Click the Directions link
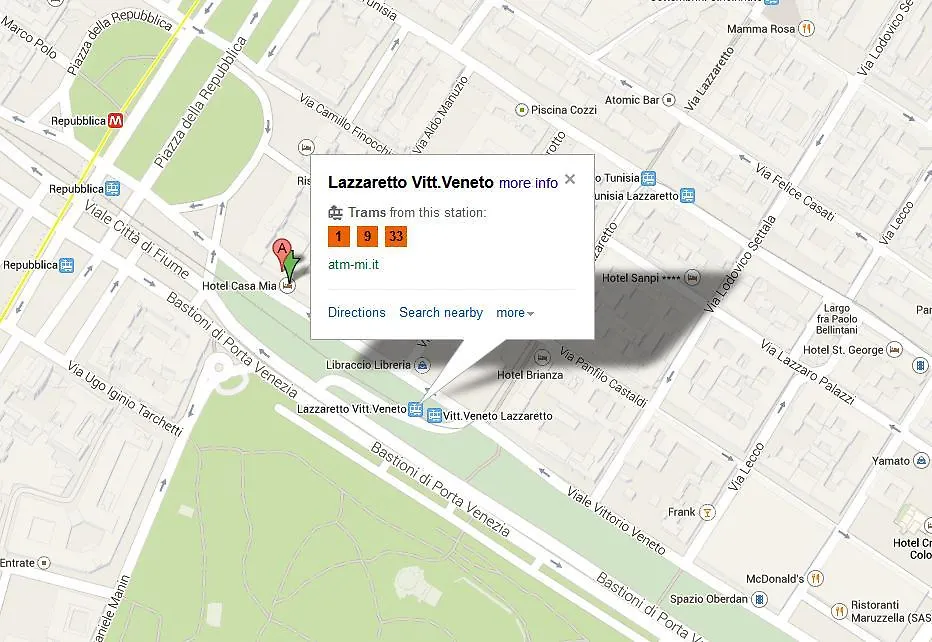Viewport: 932px width, 642px height. pyautogui.click(x=357, y=313)
